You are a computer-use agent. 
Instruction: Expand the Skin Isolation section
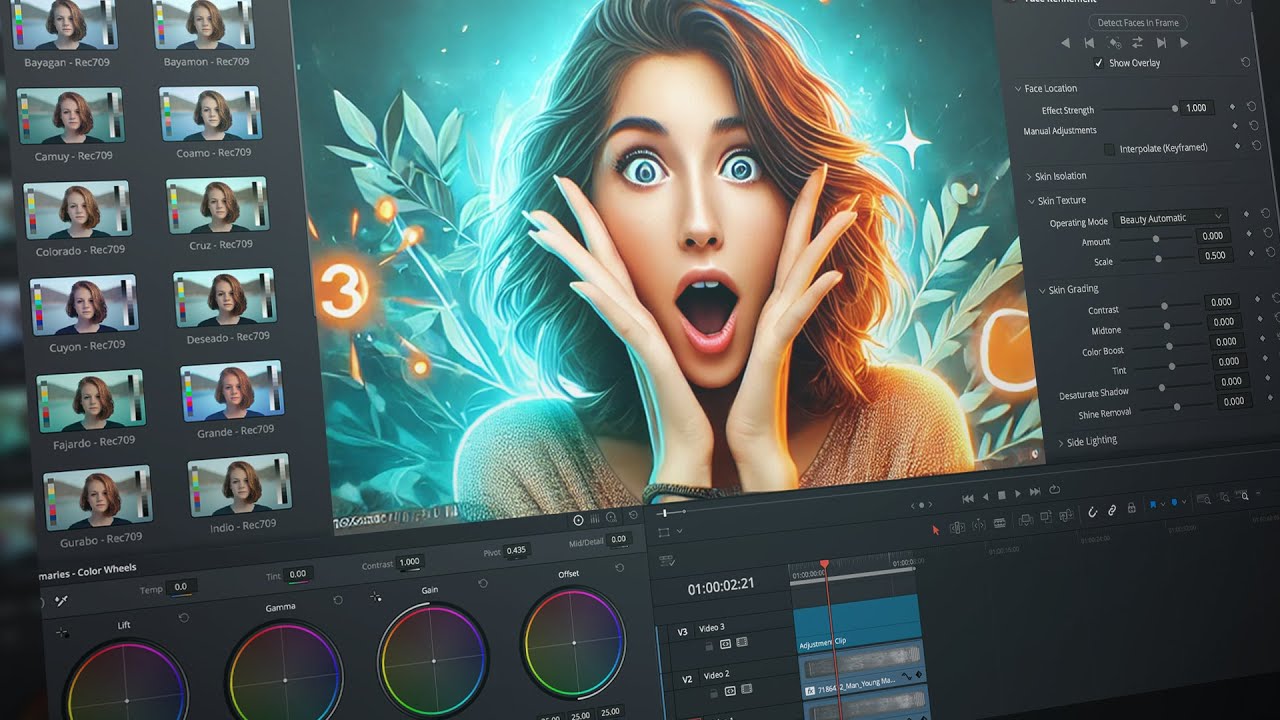coord(1029,176)
